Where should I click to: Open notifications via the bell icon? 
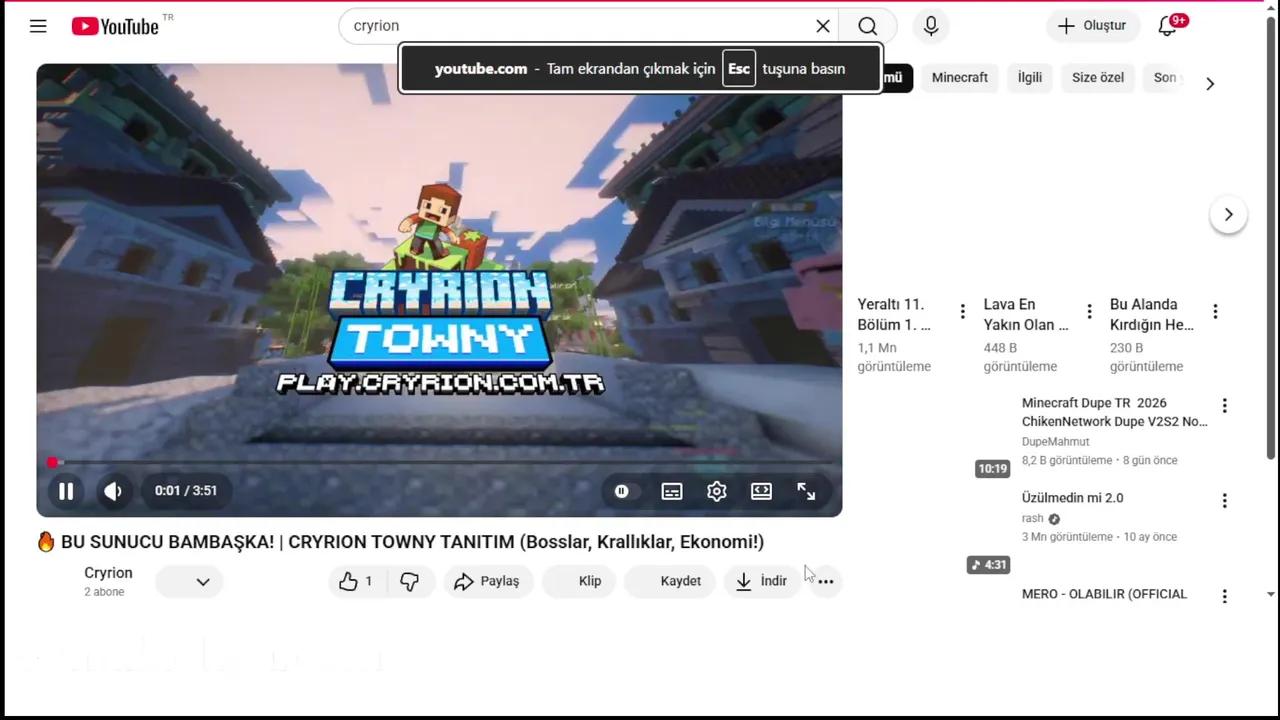click(1167, 26)
